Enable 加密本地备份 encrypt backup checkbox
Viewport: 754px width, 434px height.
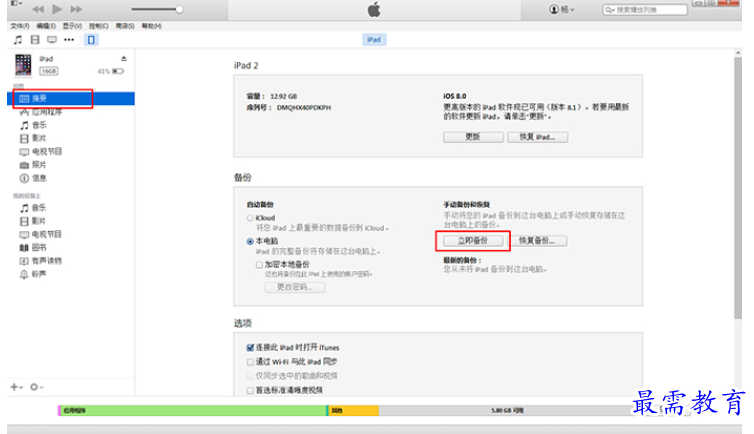pyautogui.click(x=259, y=265)
